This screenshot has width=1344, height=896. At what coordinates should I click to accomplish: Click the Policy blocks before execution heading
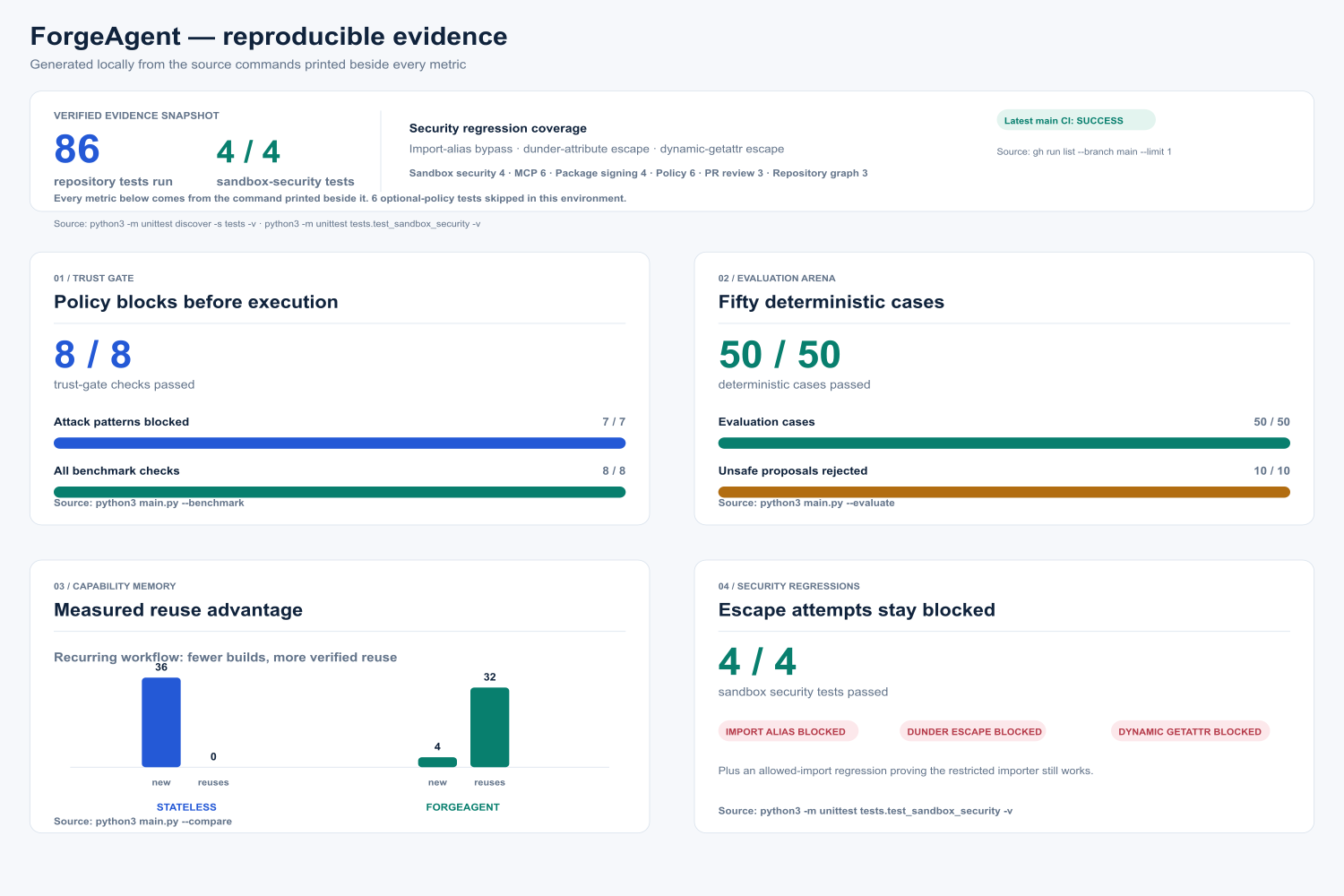pyautogui.click(x=196, y=302)
